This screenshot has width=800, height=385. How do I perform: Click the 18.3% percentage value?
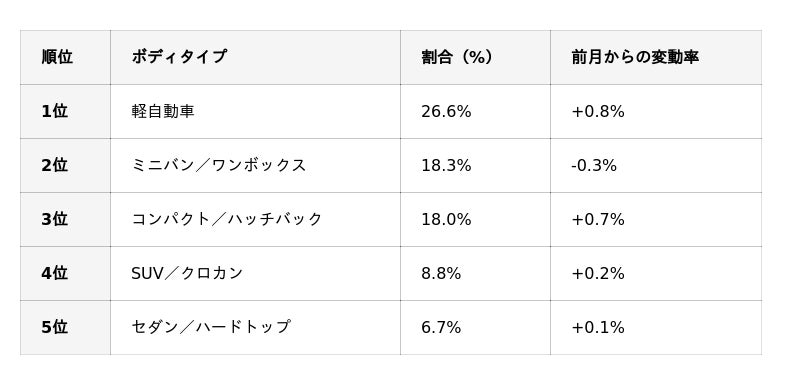(x=446, y=166)
